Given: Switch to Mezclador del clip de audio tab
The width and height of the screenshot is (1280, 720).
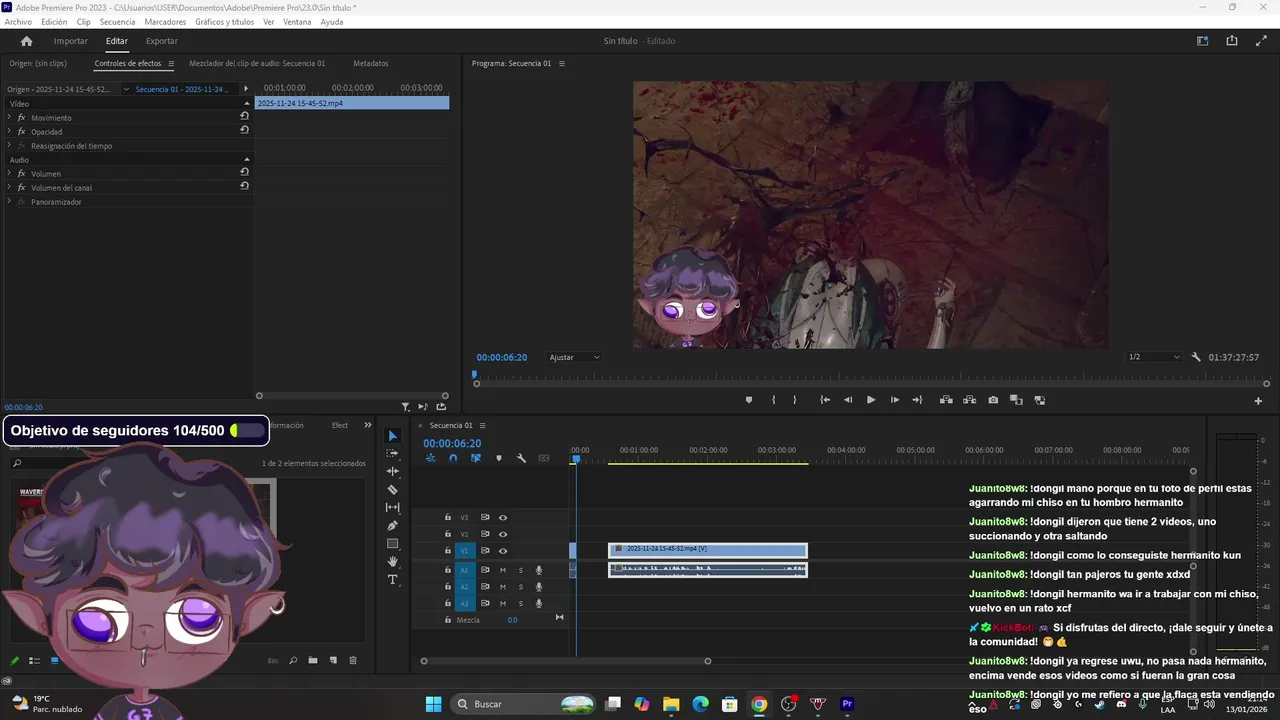Looking at the screenshot, I should coord(257,63).
